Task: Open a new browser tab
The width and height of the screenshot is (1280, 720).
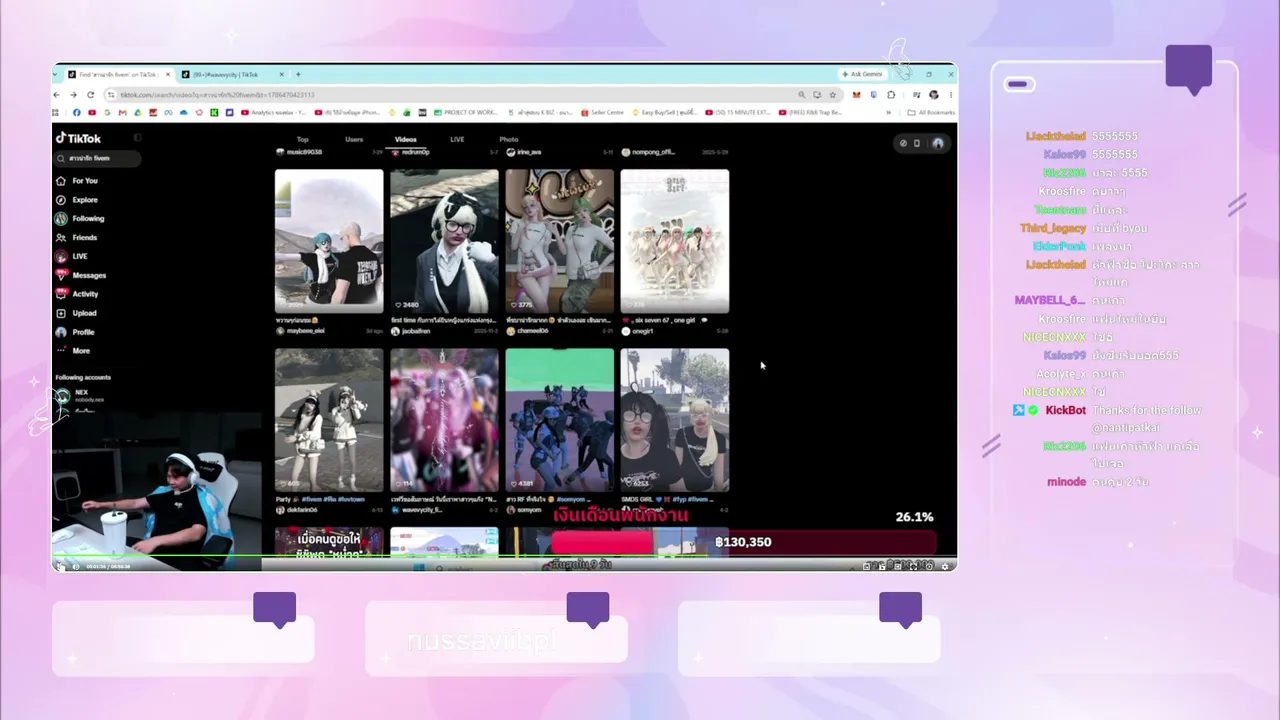Action: point(298,74)
